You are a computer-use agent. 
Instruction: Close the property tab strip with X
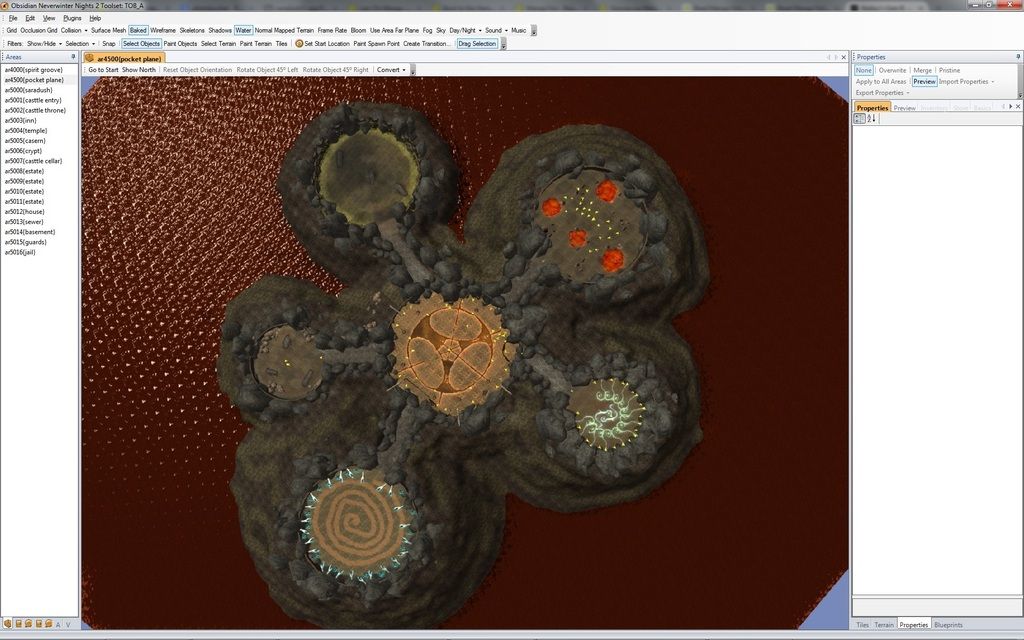pyautogui.click(x=1017, y=107)
